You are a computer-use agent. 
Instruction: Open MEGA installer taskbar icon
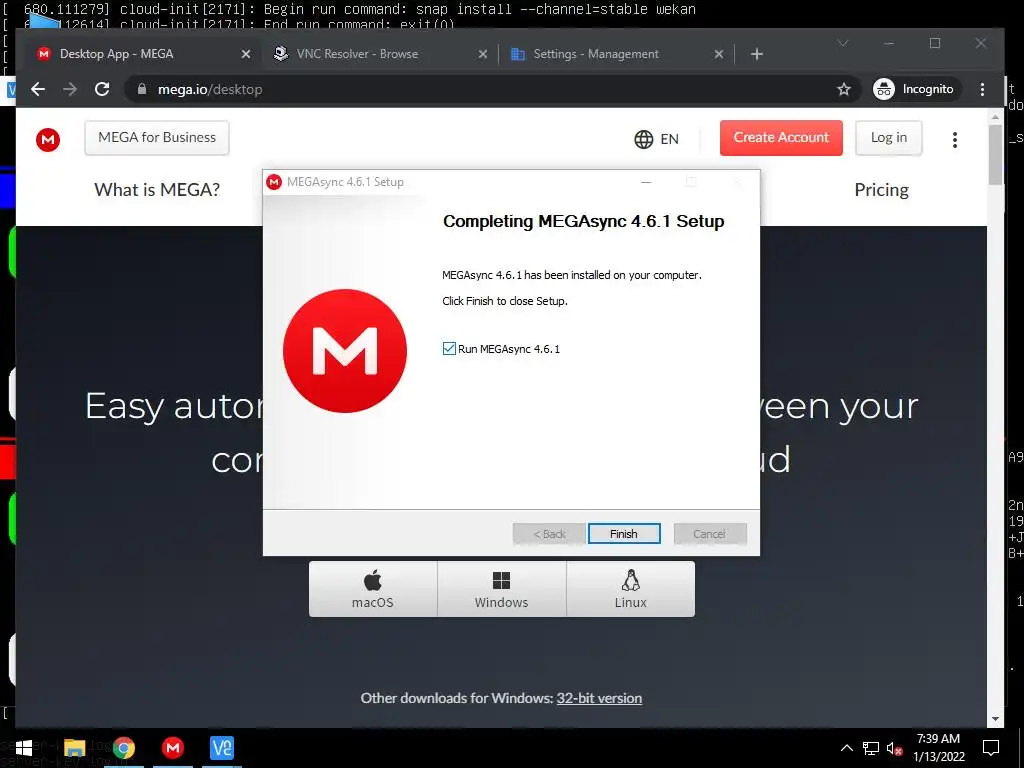[x=173, y=748]
